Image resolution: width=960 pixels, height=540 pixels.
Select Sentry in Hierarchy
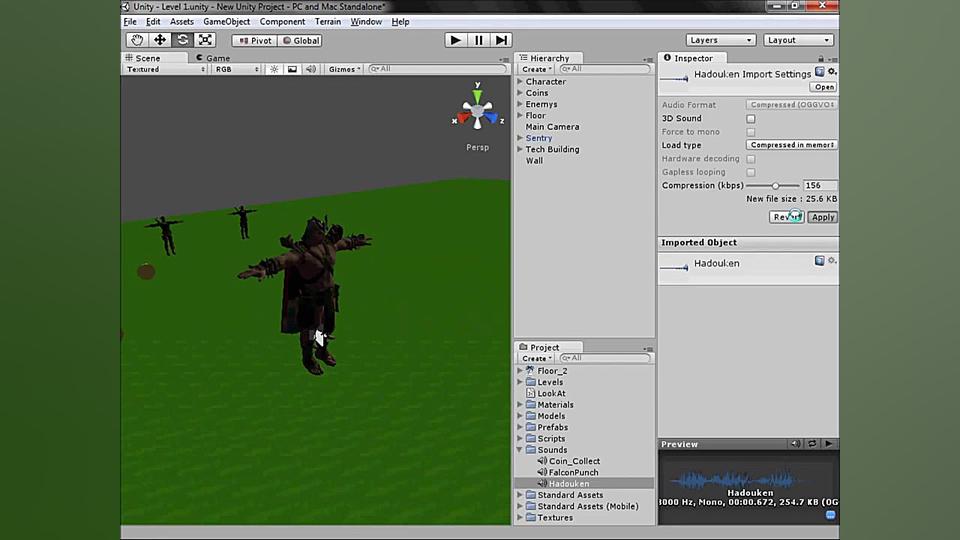click(539, 138)
